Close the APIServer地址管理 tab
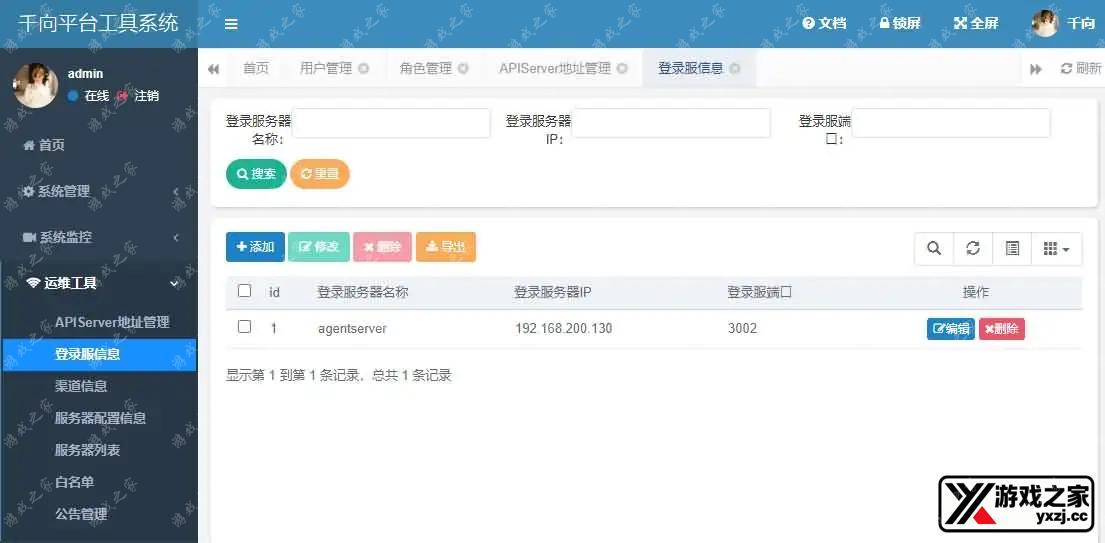Image resolution: width=1105 pixels, height=543 pixels. pyautogui.click(x=622, y=69)
